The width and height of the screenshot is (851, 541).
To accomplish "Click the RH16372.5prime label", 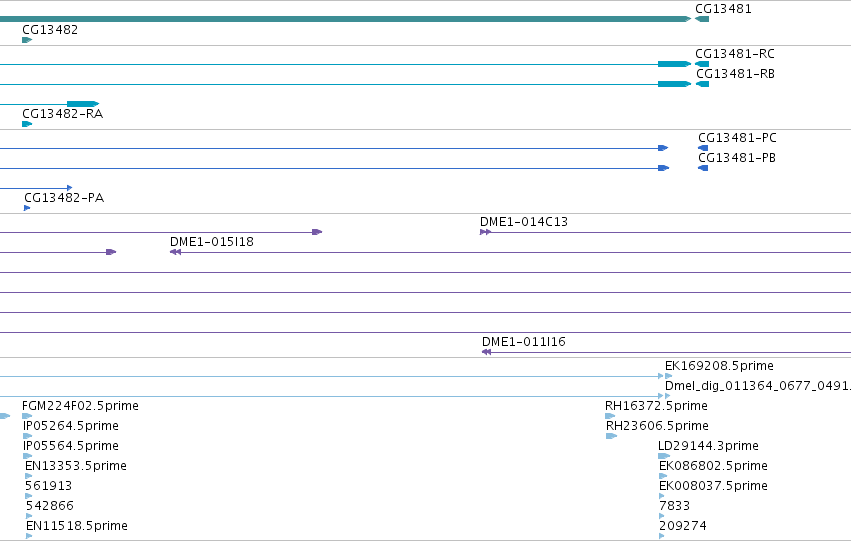I will pyautogui.click(x=656, y=406).
